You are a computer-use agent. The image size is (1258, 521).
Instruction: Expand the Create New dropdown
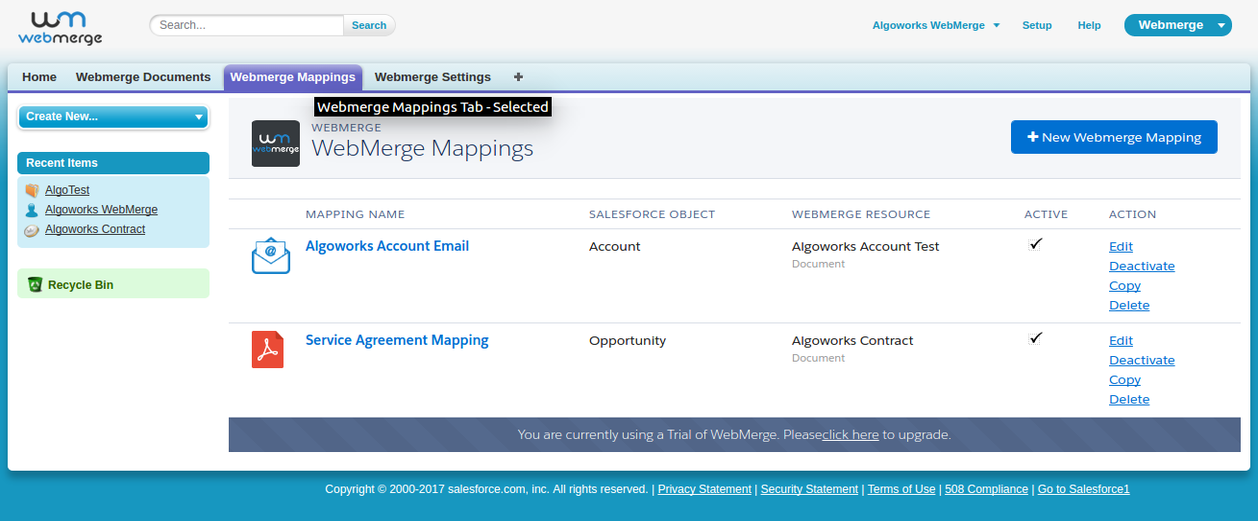113,117
